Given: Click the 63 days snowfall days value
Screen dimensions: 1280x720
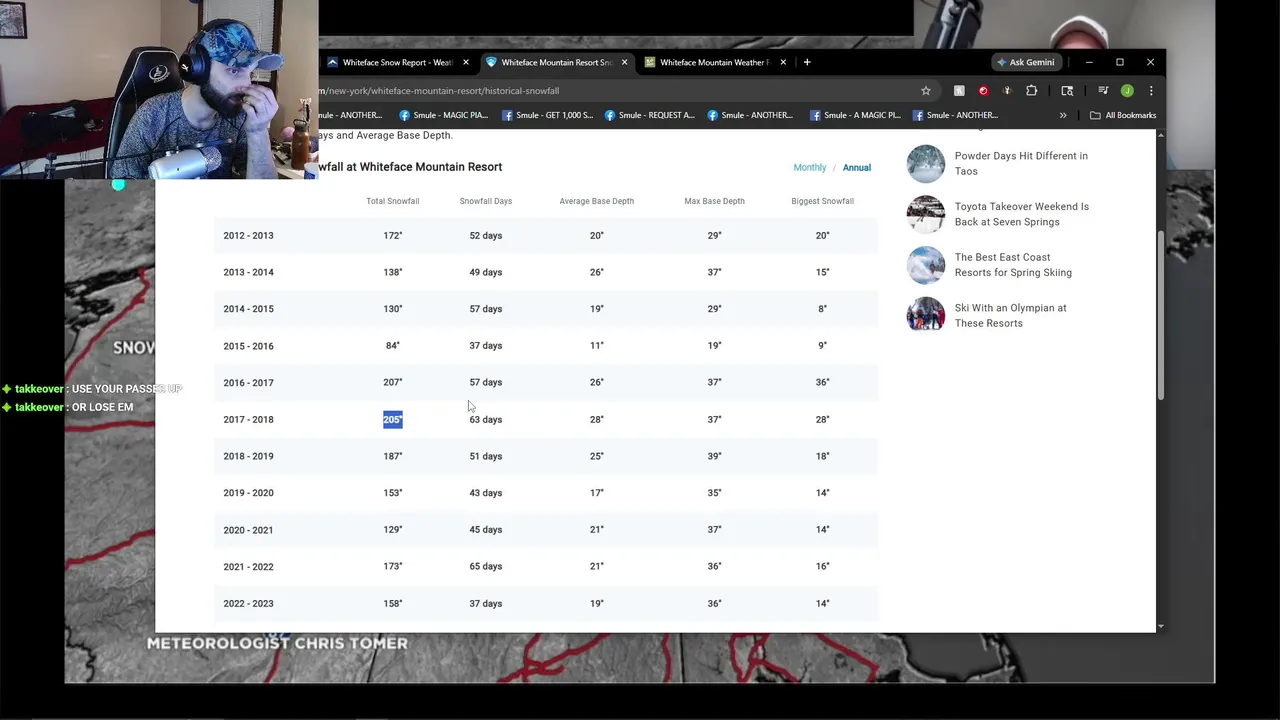Looking at the screenshot, I should [x=486, y=419].
